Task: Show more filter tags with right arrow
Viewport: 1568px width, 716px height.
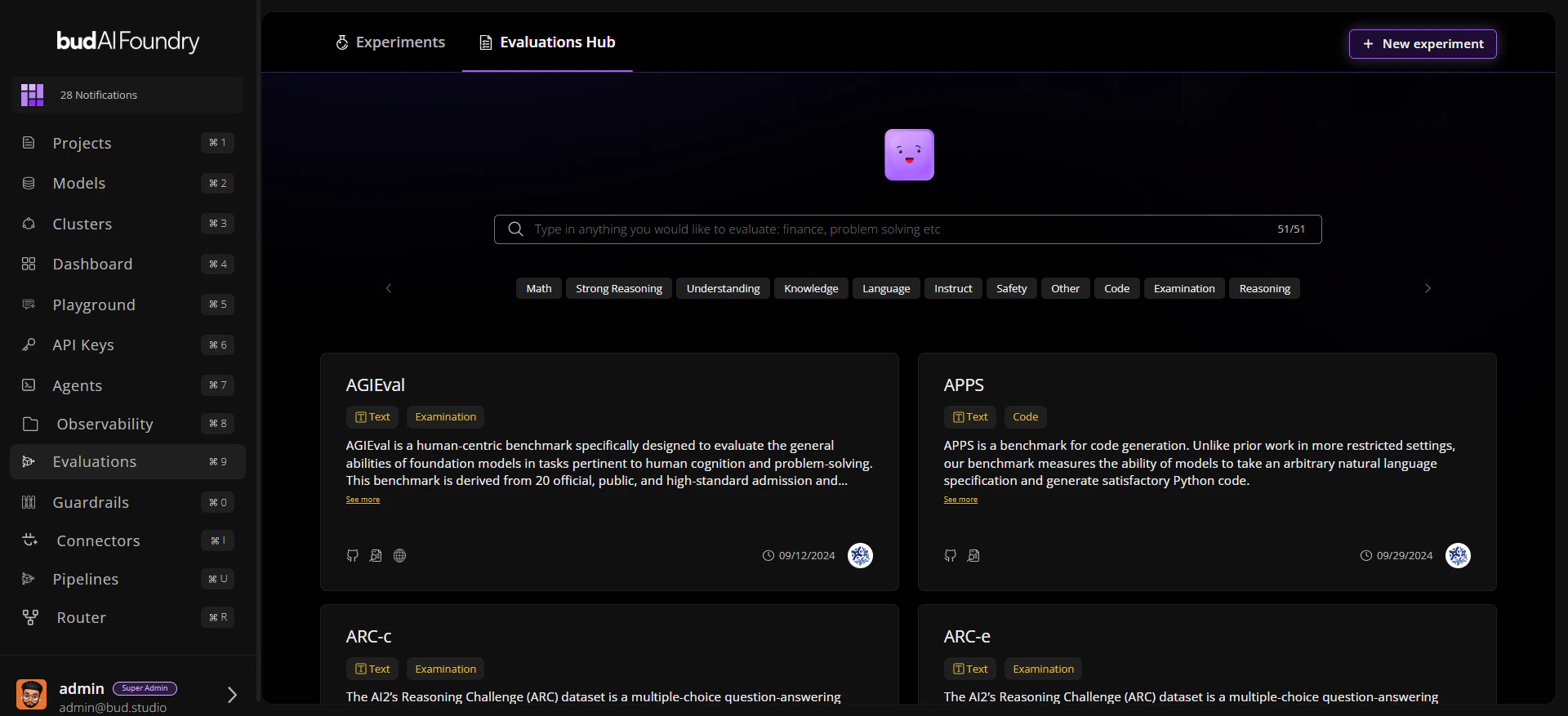Action: 1428,288
